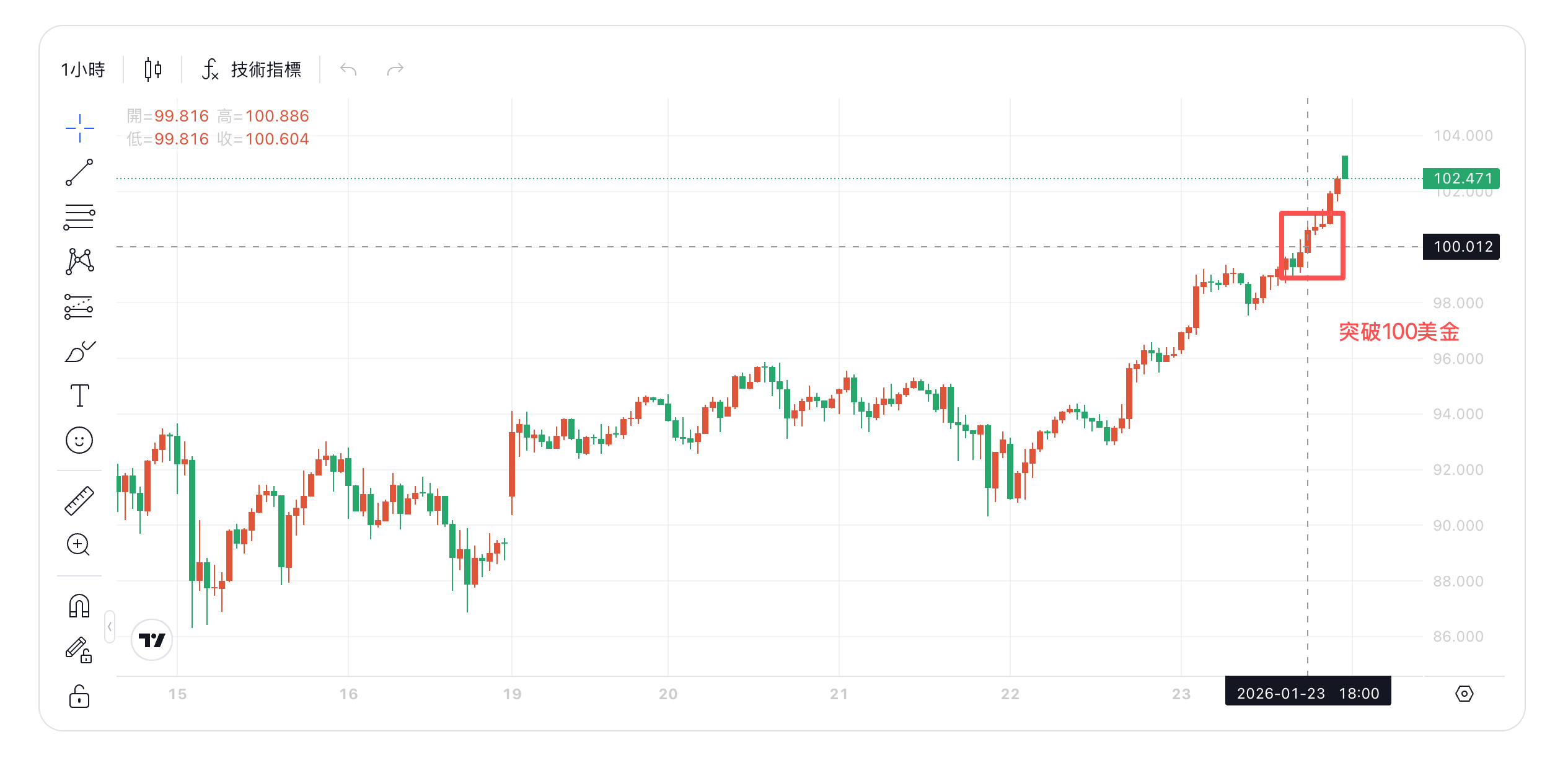The width and height of the screenshot is (1568, 760).
Task: Select the Fib Retracement tool
Action: pyautogui.click(x=79, y=215)
